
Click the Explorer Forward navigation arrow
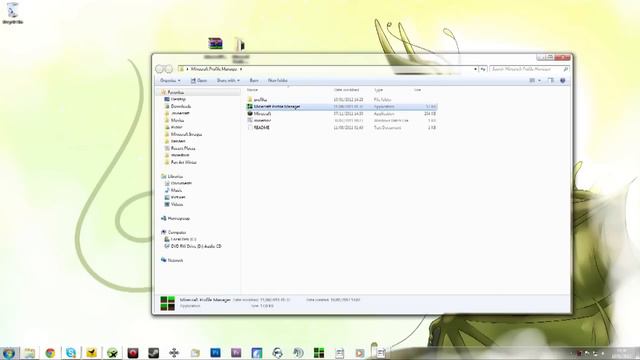coord(168,69)
